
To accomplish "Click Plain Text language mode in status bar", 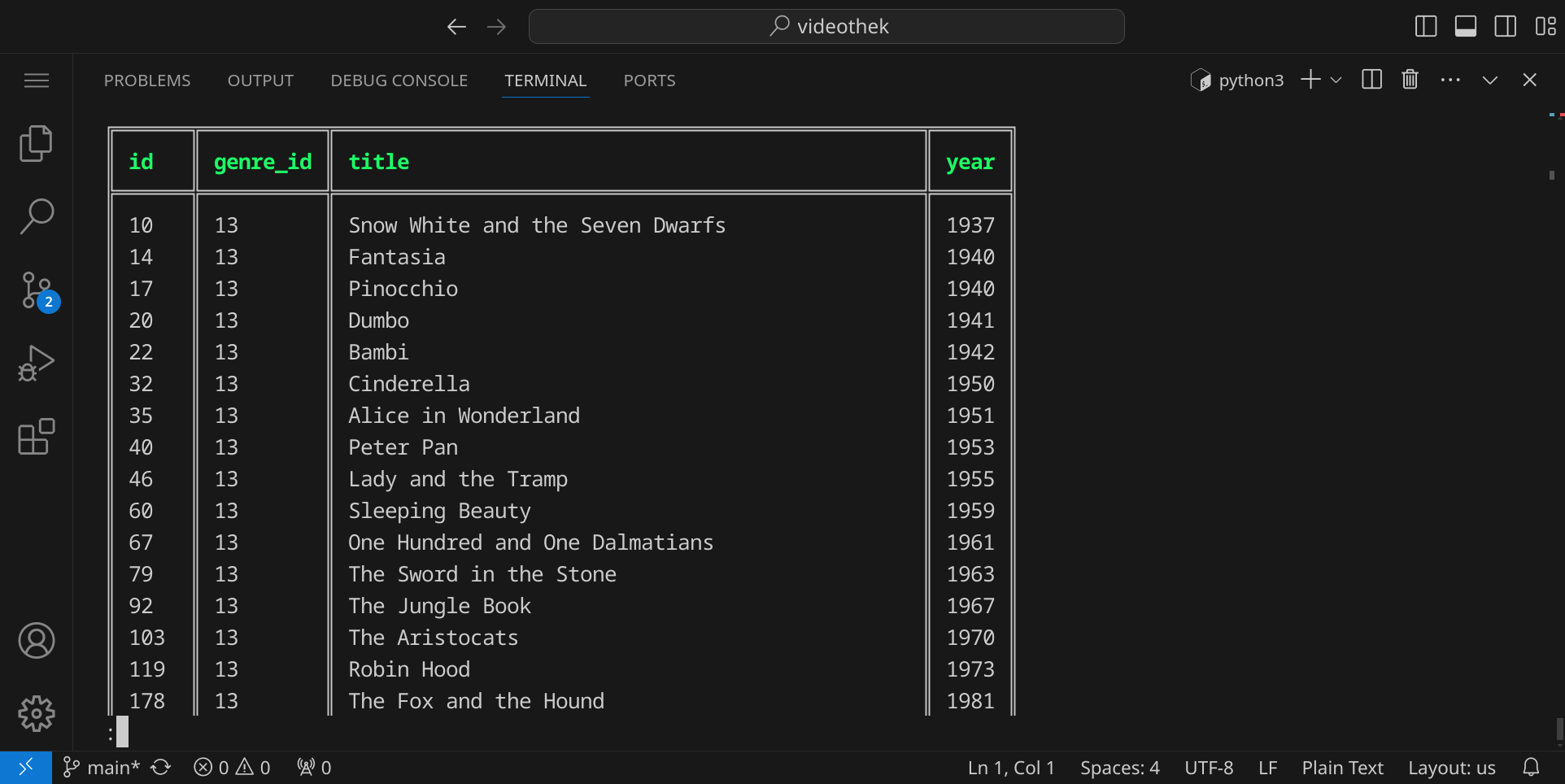I will point(1342,768).
